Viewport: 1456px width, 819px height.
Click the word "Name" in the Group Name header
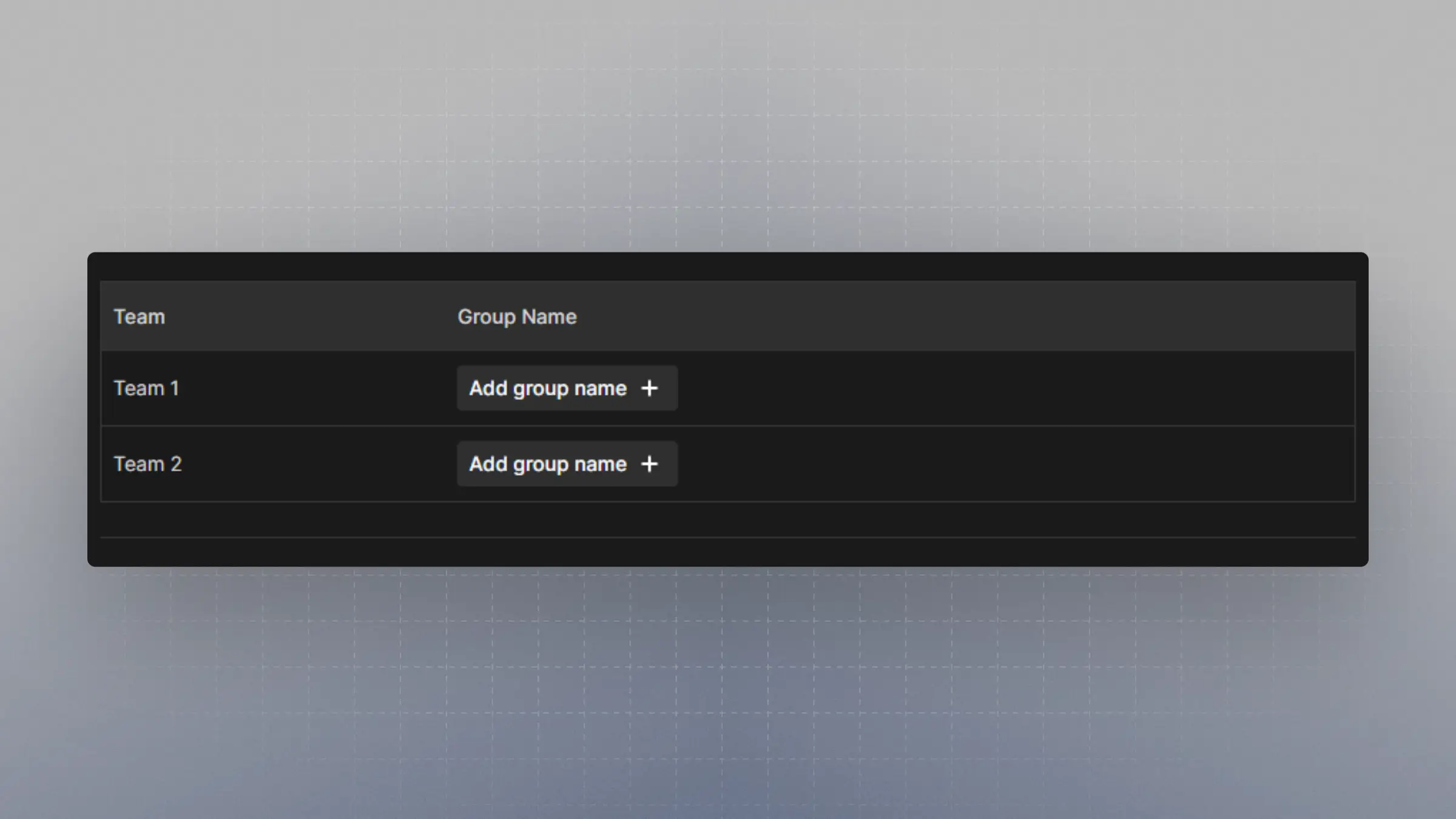549,317
